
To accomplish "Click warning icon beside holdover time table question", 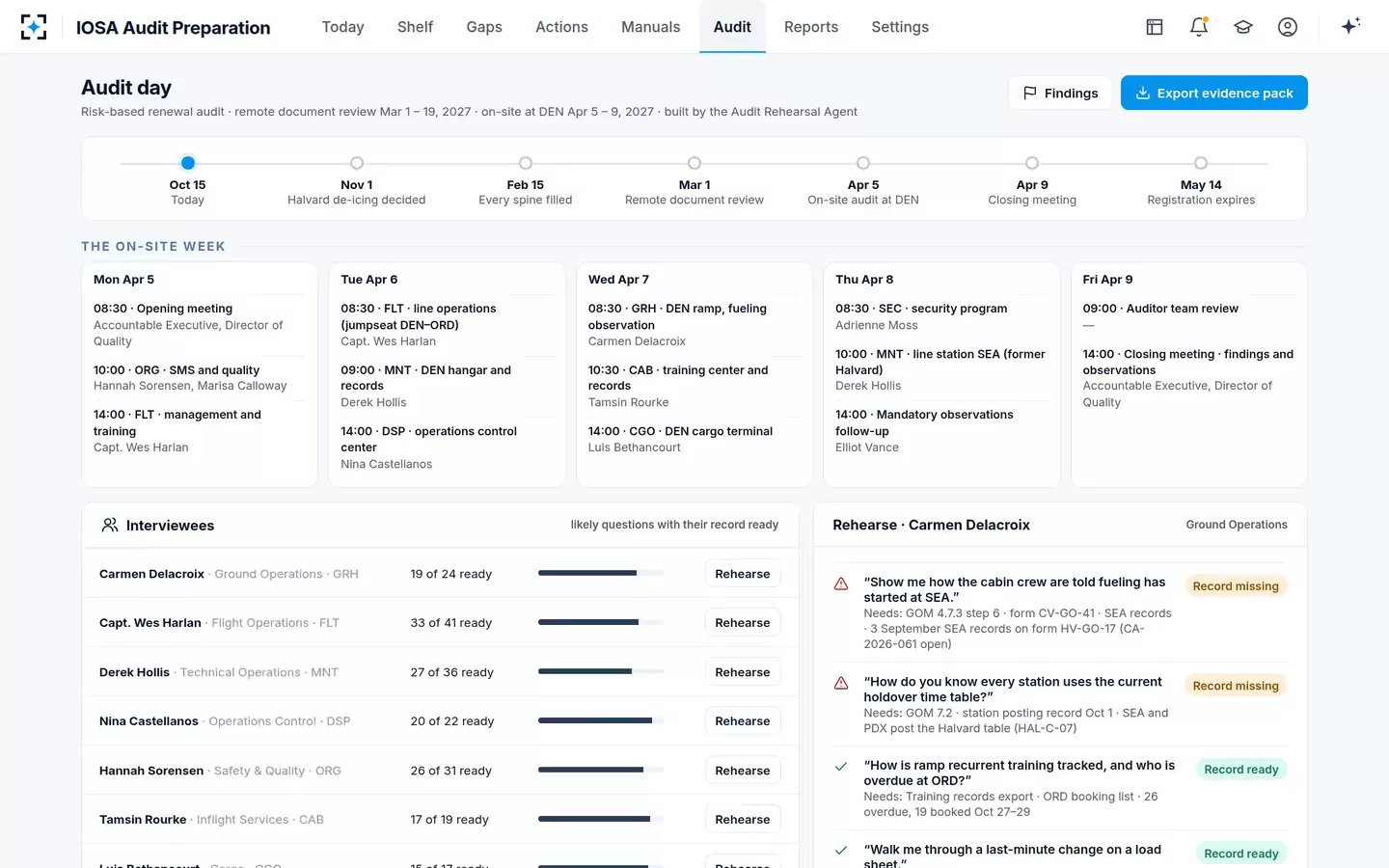I will 841,683.
